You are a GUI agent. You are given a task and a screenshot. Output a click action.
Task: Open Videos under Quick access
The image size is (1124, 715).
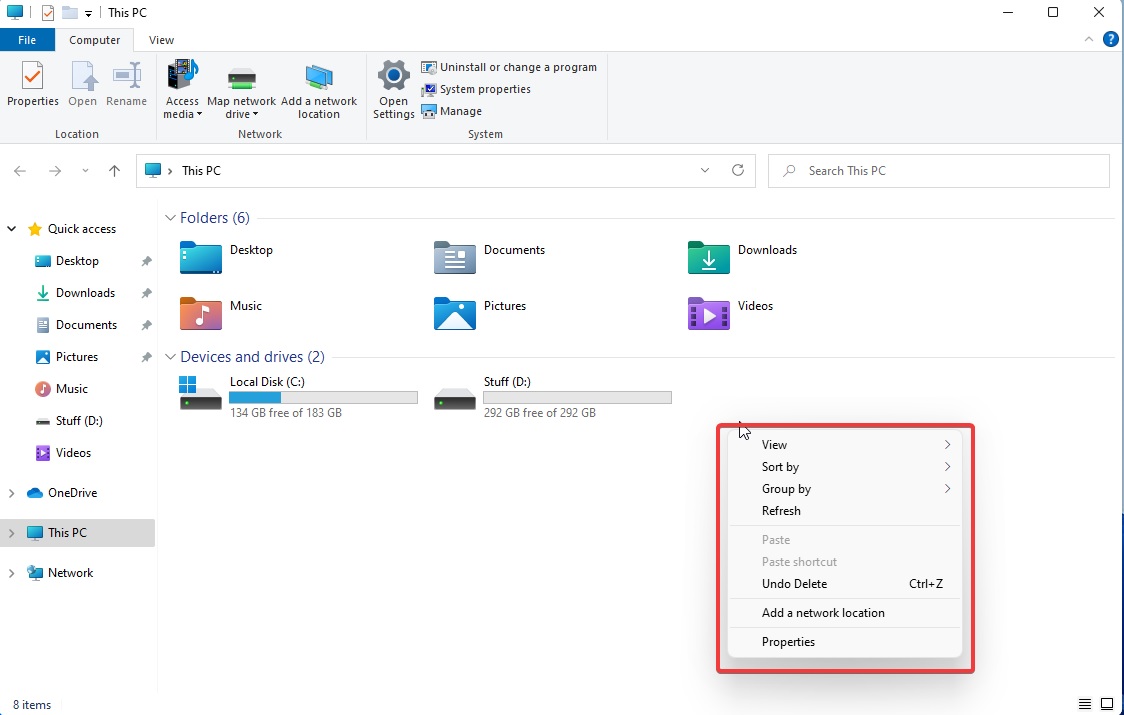pos(73,453)
